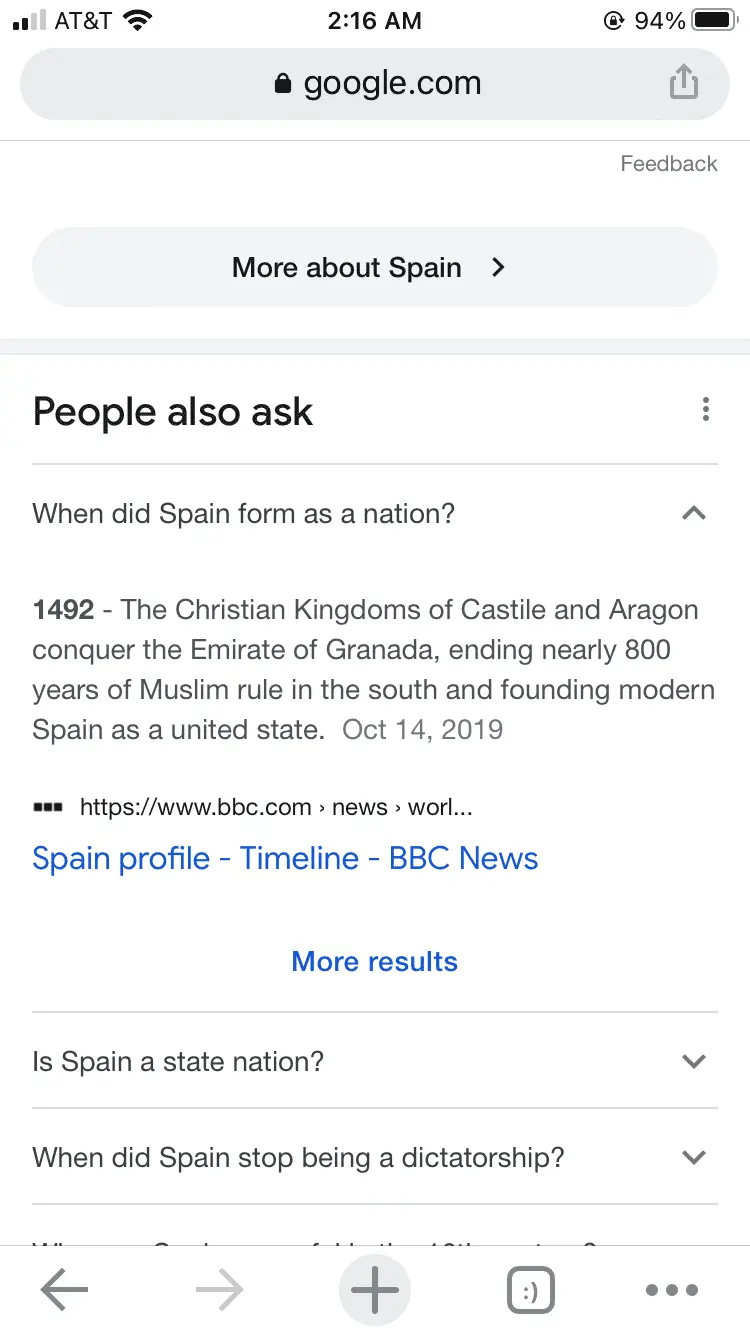750x1334 pixels.
Task: Tap the browser forward arrow
Action: (x=220, y=1290)
